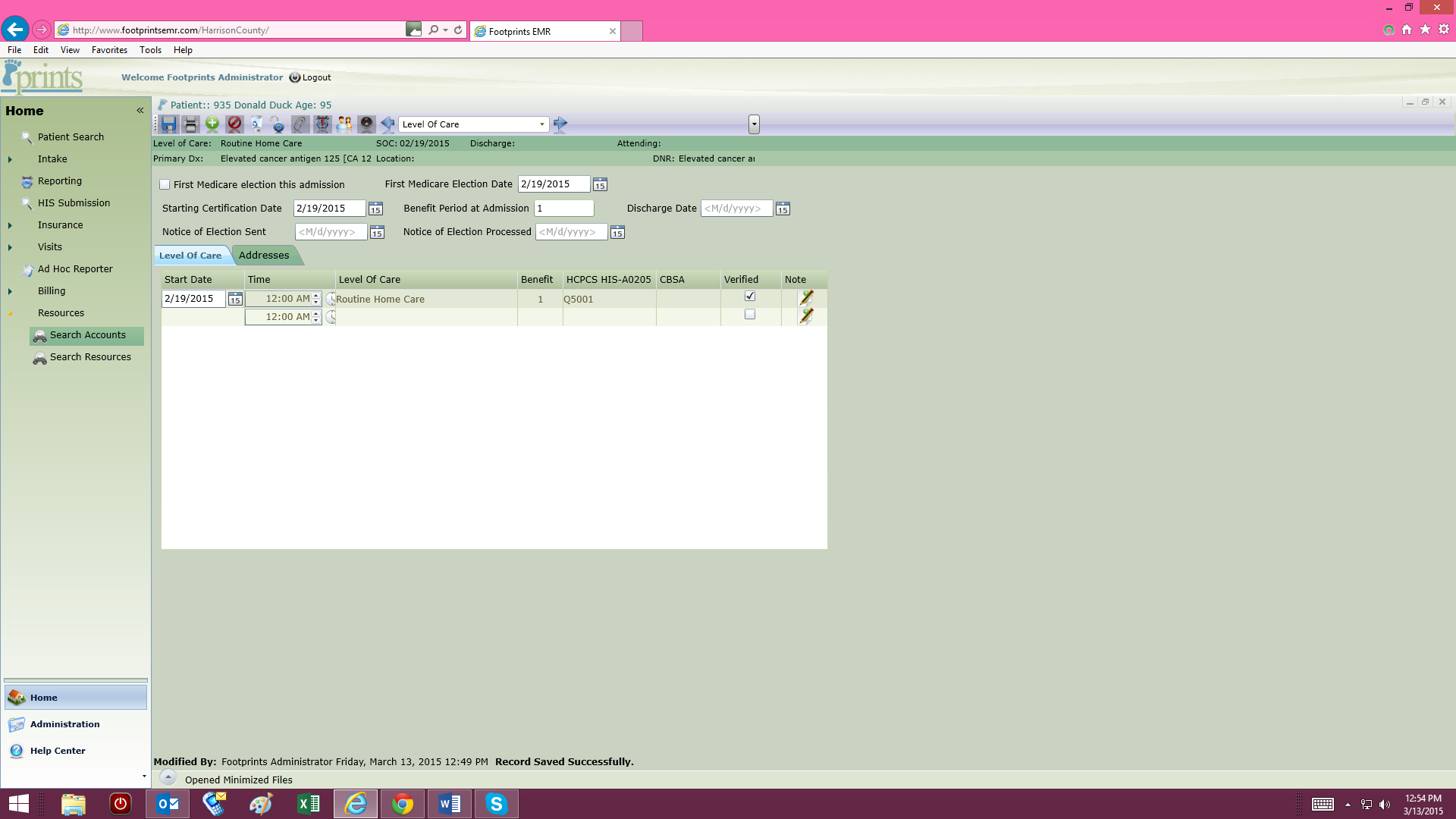Viewport: 1456px width, 819px height.
Task: Click the alarm clock alert icon
Action: pos(322,124)
